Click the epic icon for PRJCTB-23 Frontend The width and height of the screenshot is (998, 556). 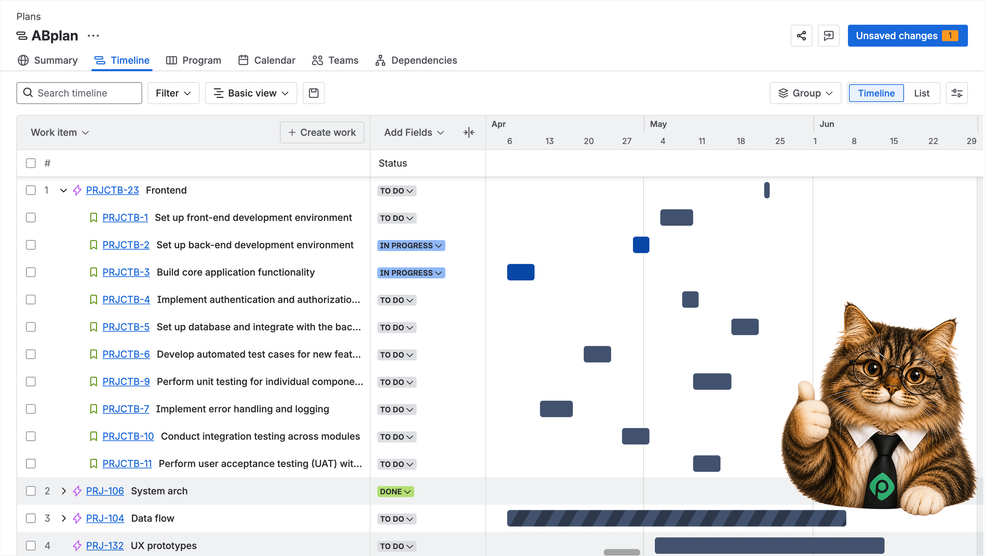(x=78, y=190)
